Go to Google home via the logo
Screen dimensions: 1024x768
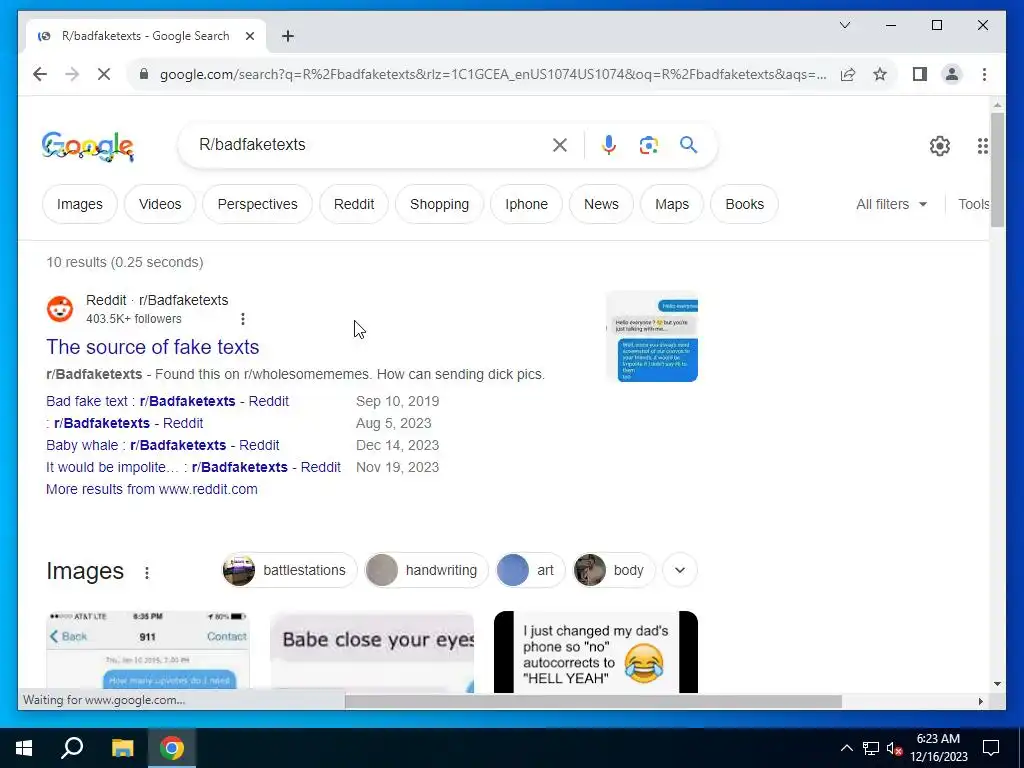[88, 146]
